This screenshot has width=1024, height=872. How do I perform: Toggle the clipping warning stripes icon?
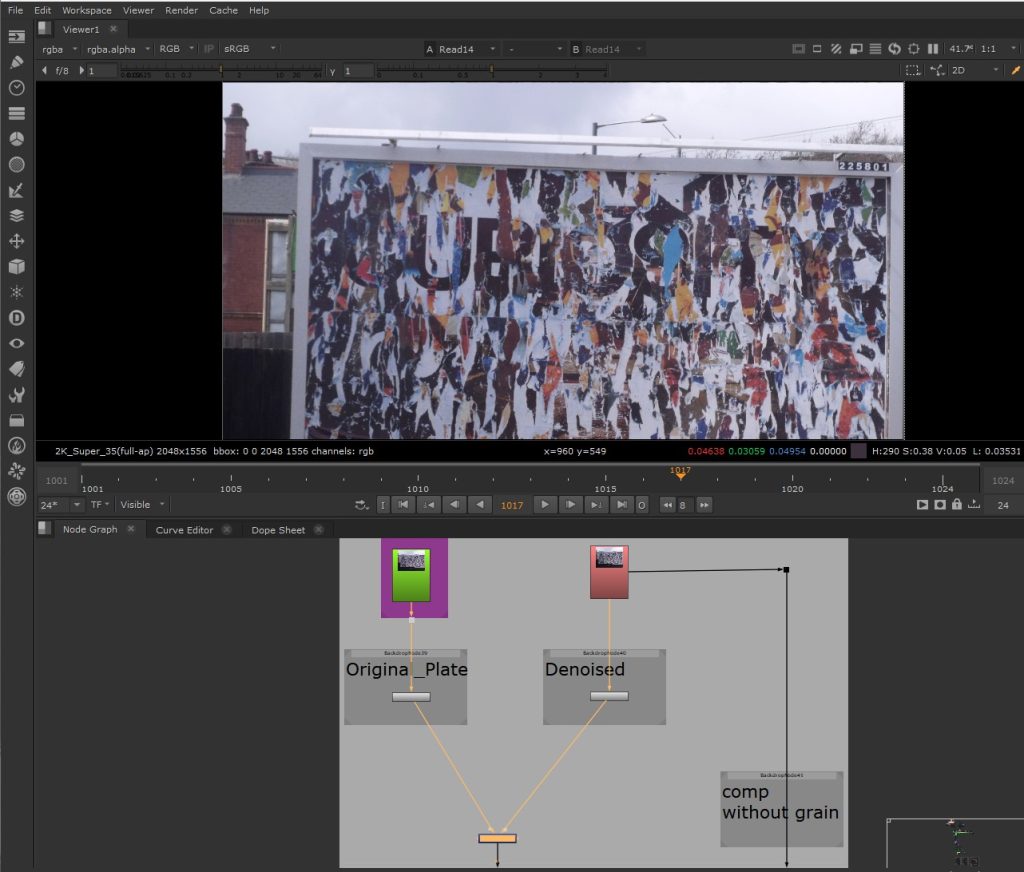tap(836, 49)
